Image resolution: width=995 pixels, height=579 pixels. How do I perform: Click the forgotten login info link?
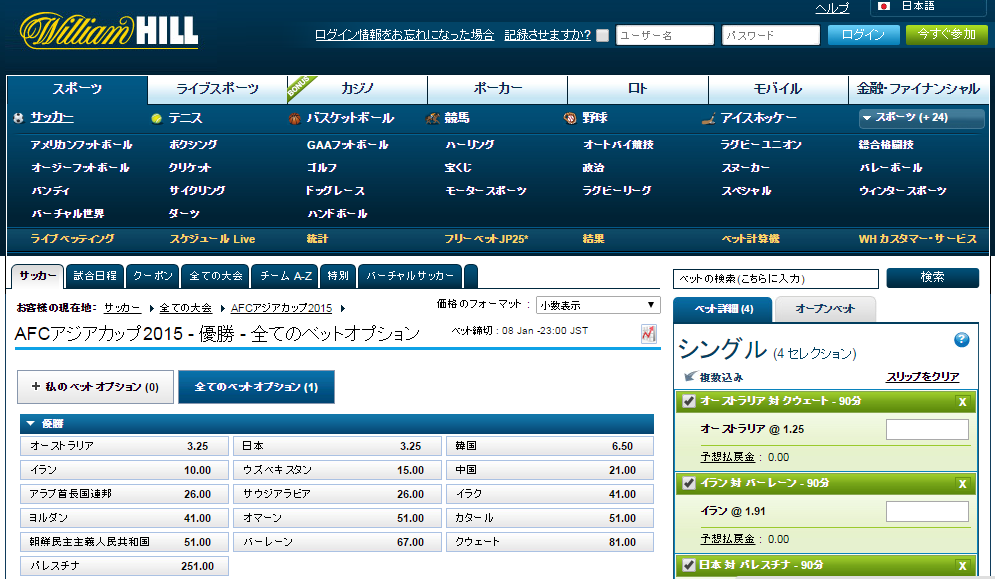click(x=404, y=35)
